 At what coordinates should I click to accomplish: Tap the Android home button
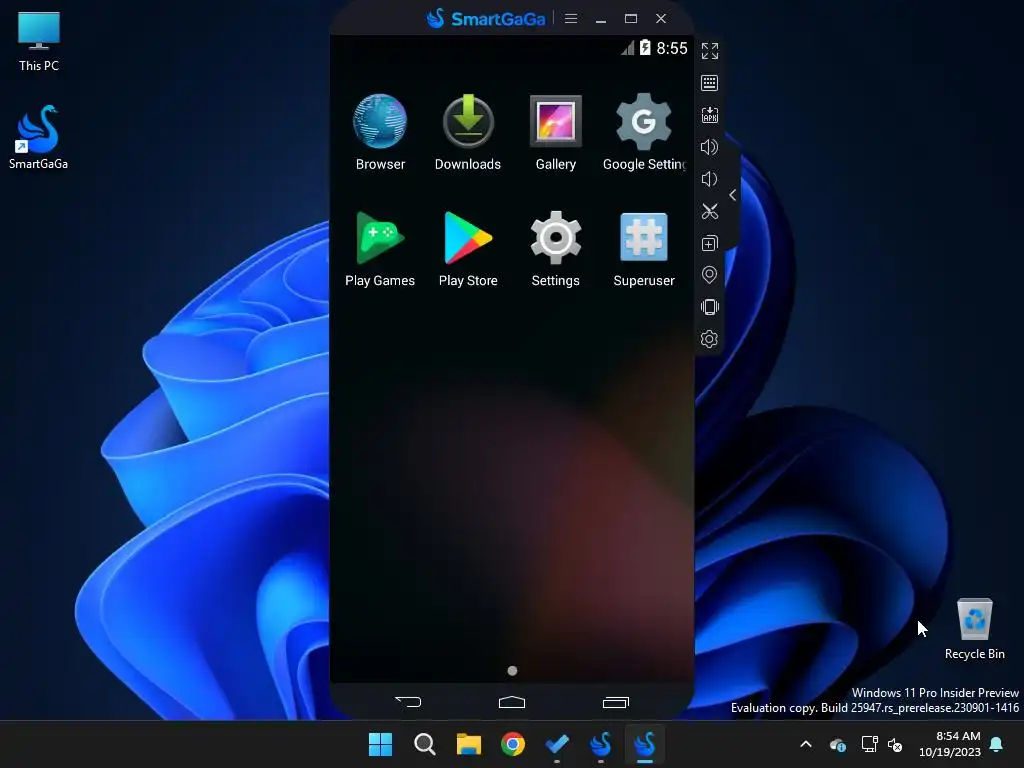tap(512, 702)
